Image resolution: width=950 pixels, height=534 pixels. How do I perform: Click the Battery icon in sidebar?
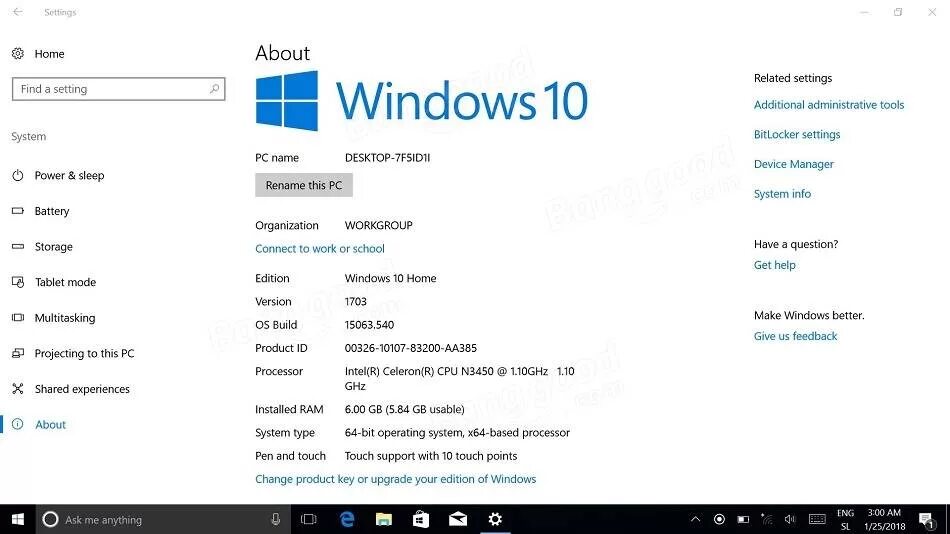[18, 211]
